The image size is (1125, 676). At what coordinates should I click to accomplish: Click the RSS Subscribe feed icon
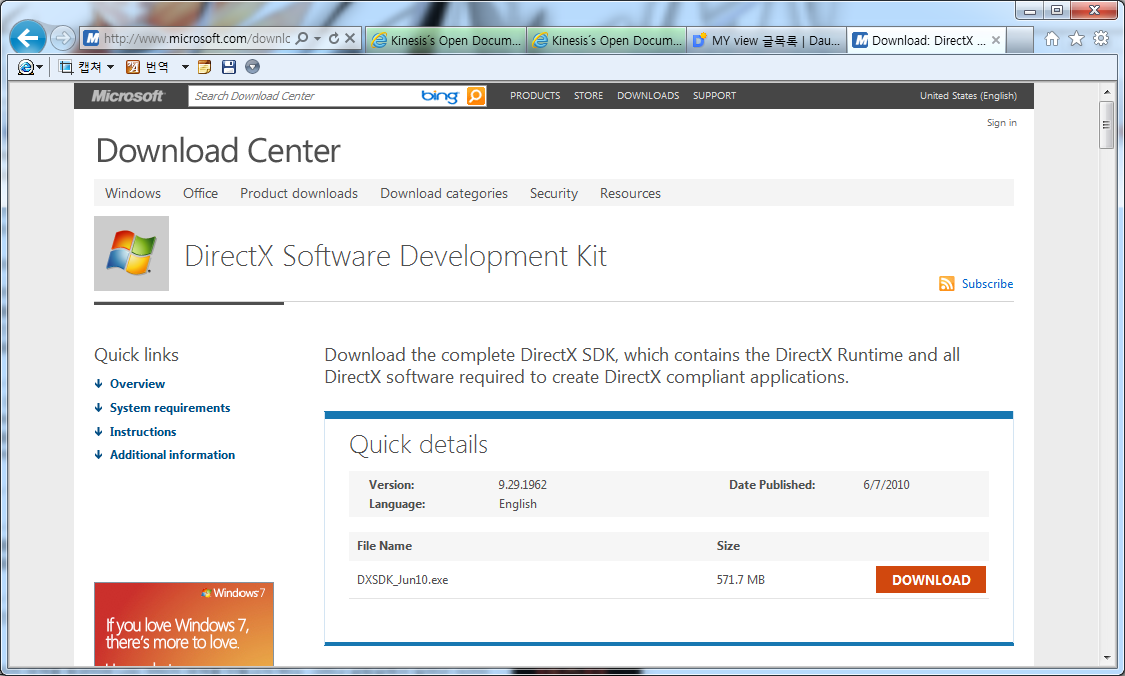(946, 283)
